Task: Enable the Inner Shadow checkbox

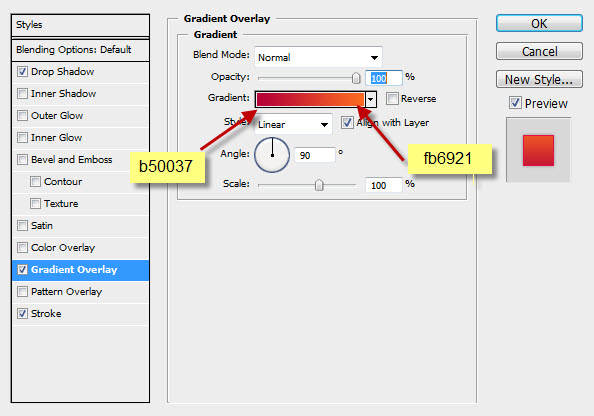Action: click(22, 93)
